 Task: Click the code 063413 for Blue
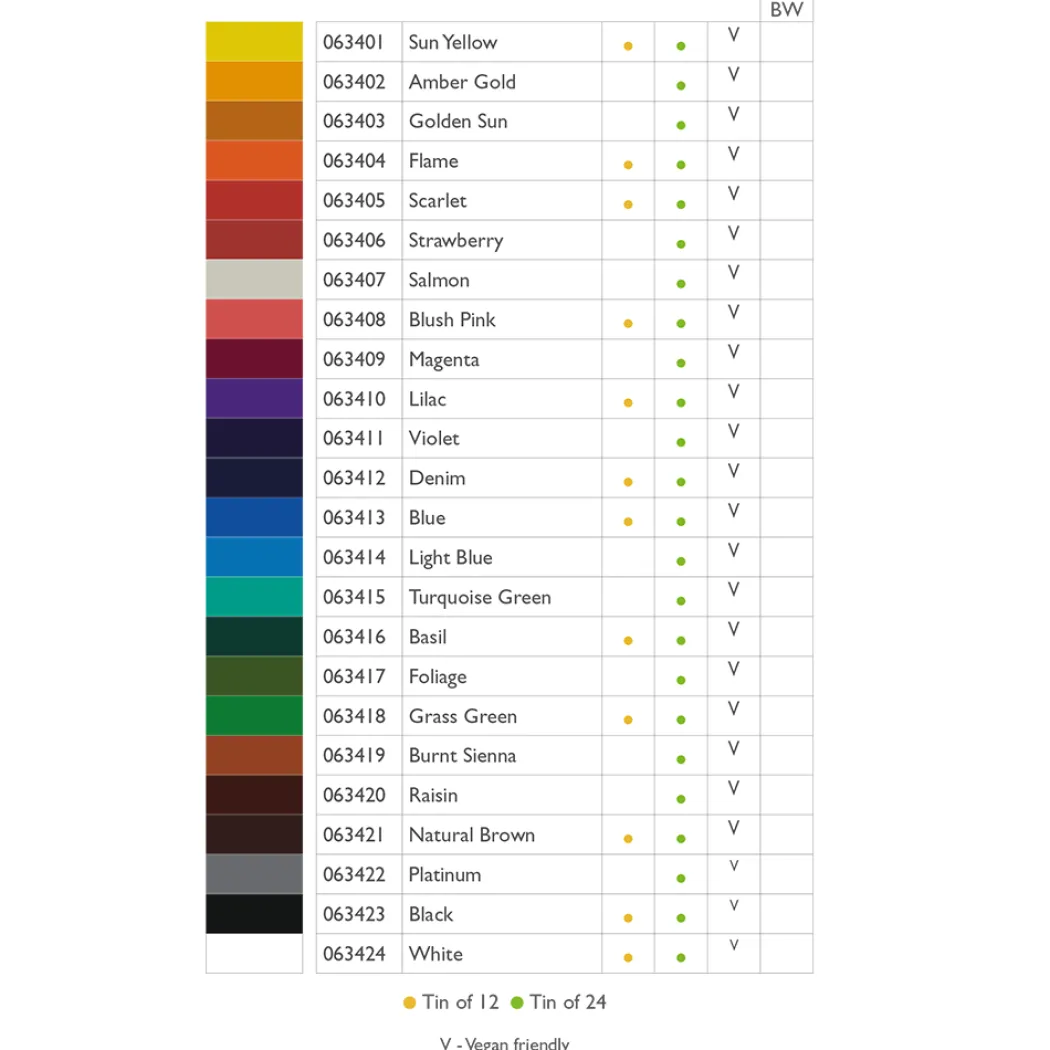click(x=354, y=518)
